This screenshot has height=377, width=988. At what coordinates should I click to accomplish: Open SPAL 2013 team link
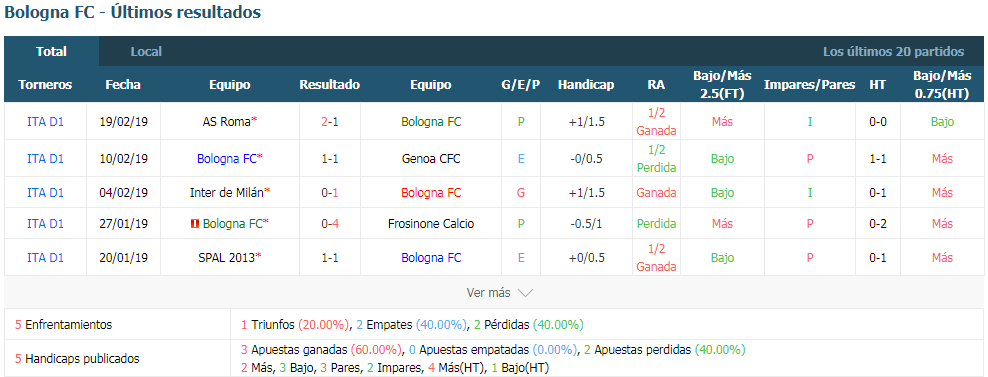tap(227, 257)
